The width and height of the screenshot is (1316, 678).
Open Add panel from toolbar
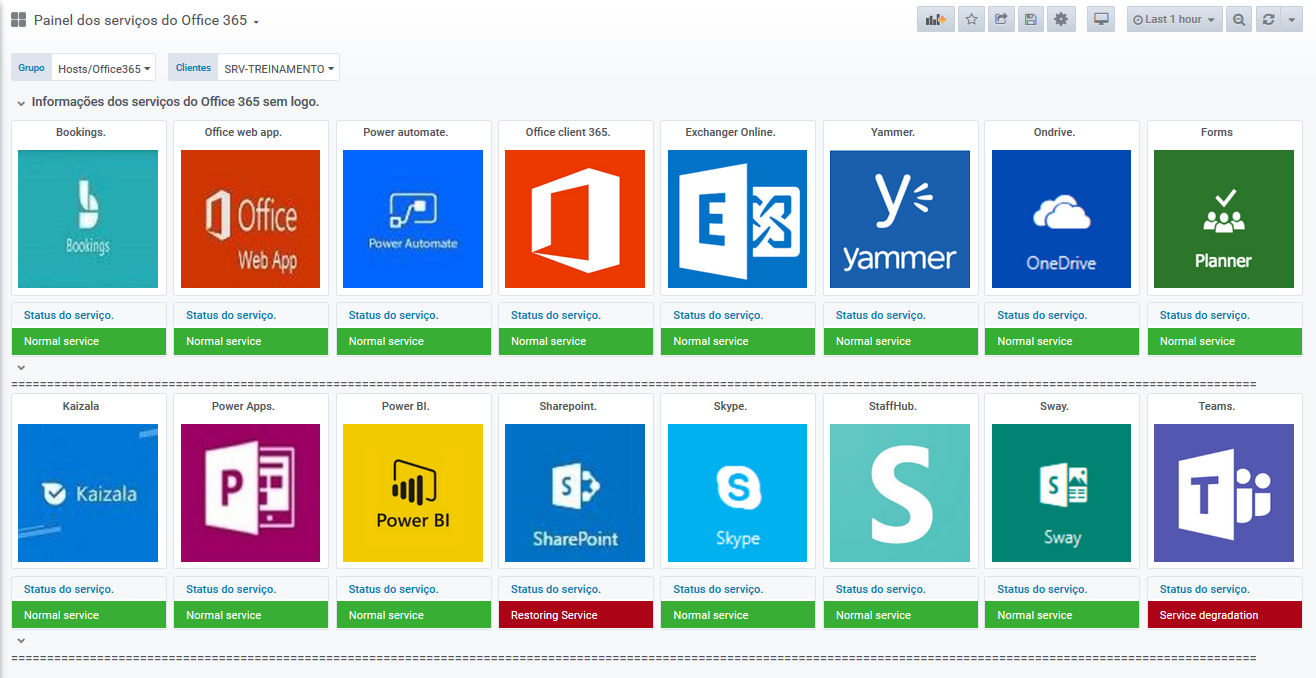(936, 19)
